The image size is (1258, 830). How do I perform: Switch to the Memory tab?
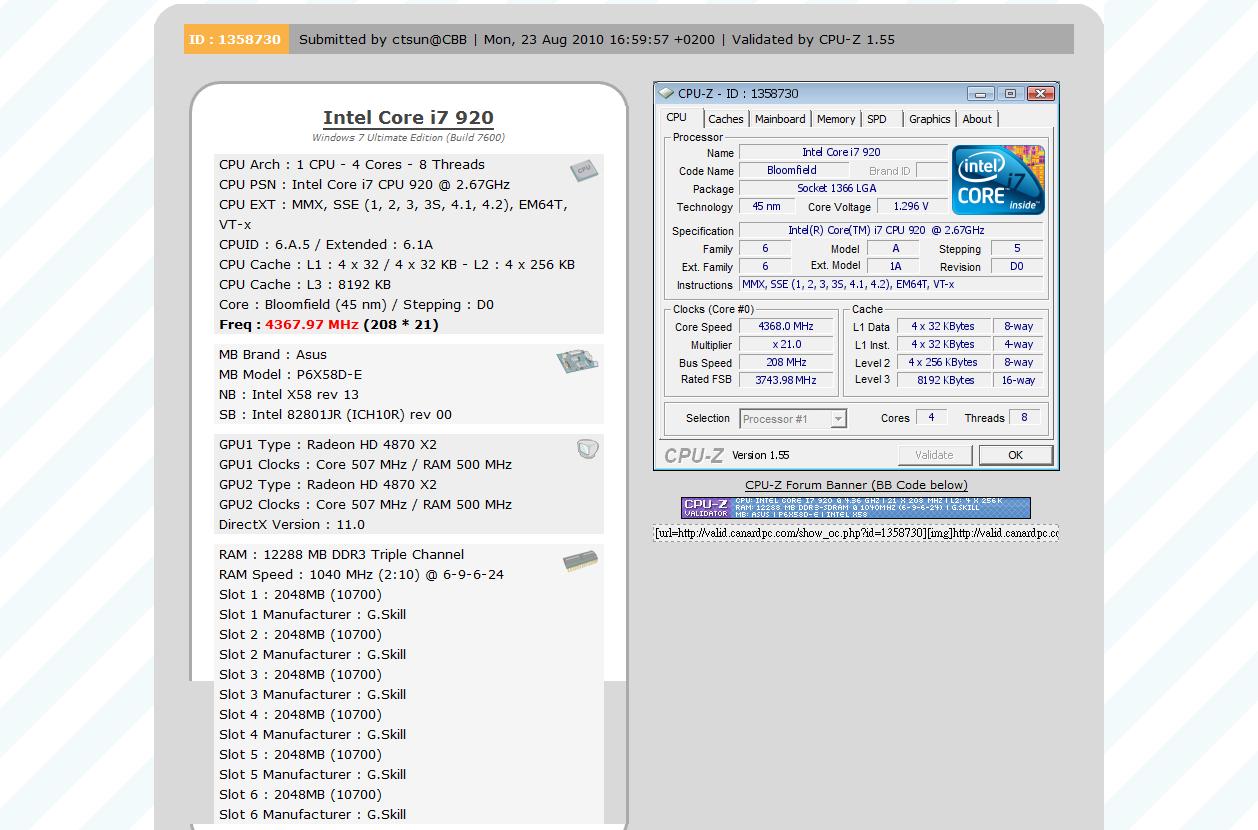click(836, 119)
